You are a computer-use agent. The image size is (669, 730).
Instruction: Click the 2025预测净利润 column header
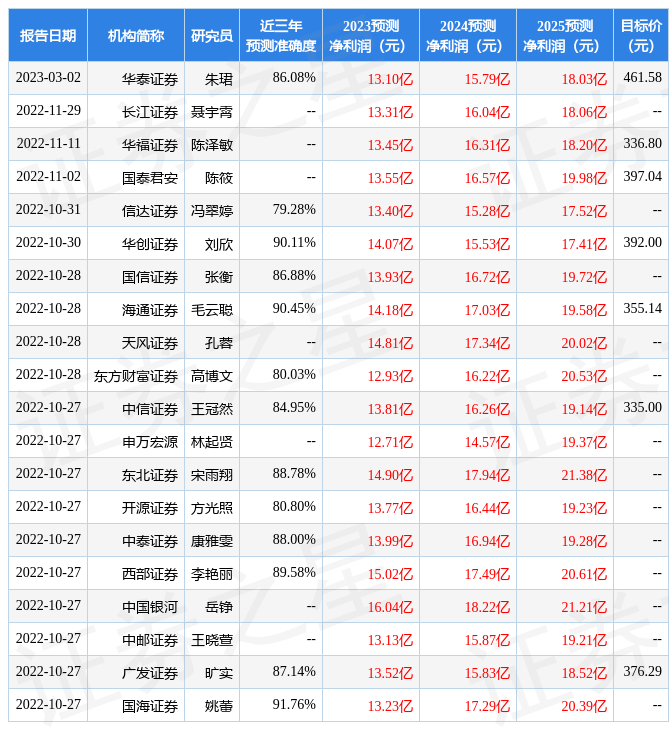click(565, 35)
